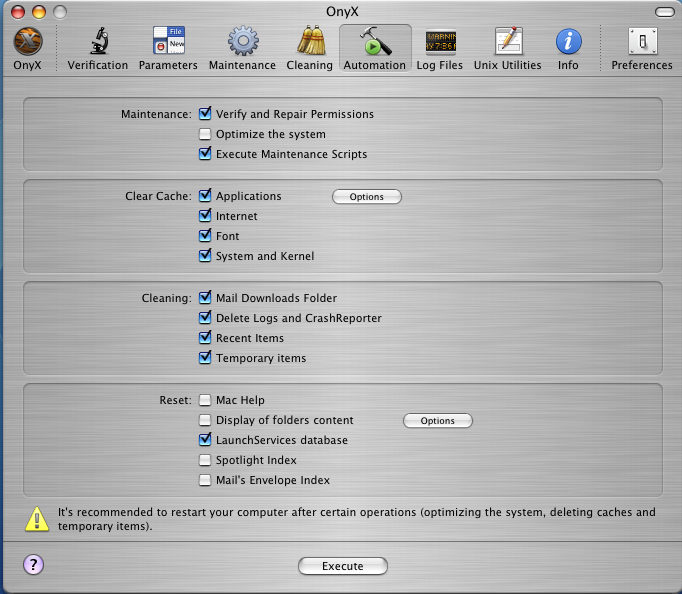The width and height of the screenshot is (682, 594).
Task: Click the yellow warning triangle icon
Action: [x=37, y=519]
